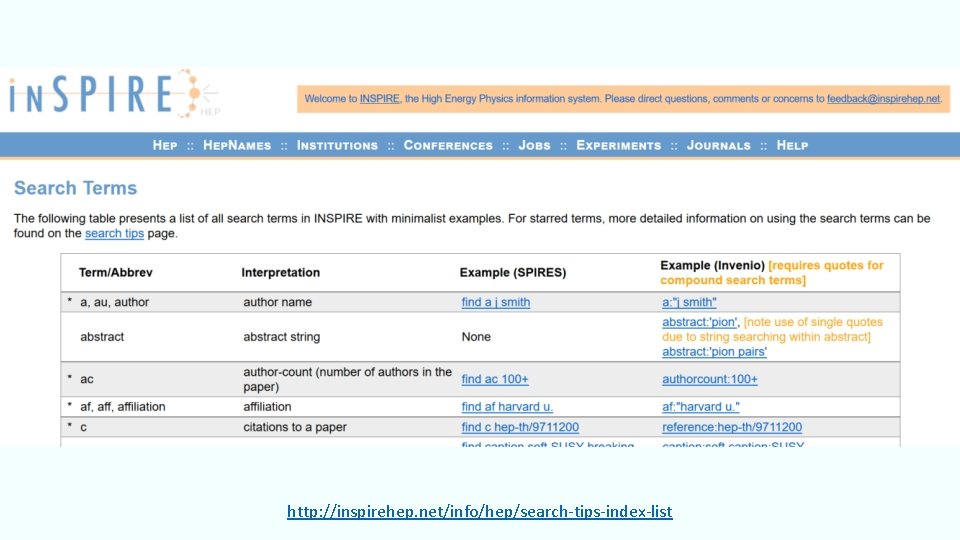The height and width of the screenshot is (540, 960).
Task: Click the 'Search Terms' heading
Action: click(x=75, y=188)
